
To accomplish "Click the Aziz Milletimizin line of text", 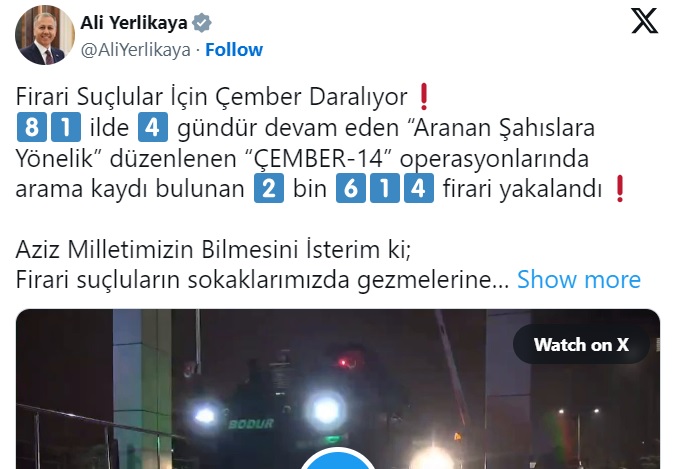I will [x=213, y=249].
